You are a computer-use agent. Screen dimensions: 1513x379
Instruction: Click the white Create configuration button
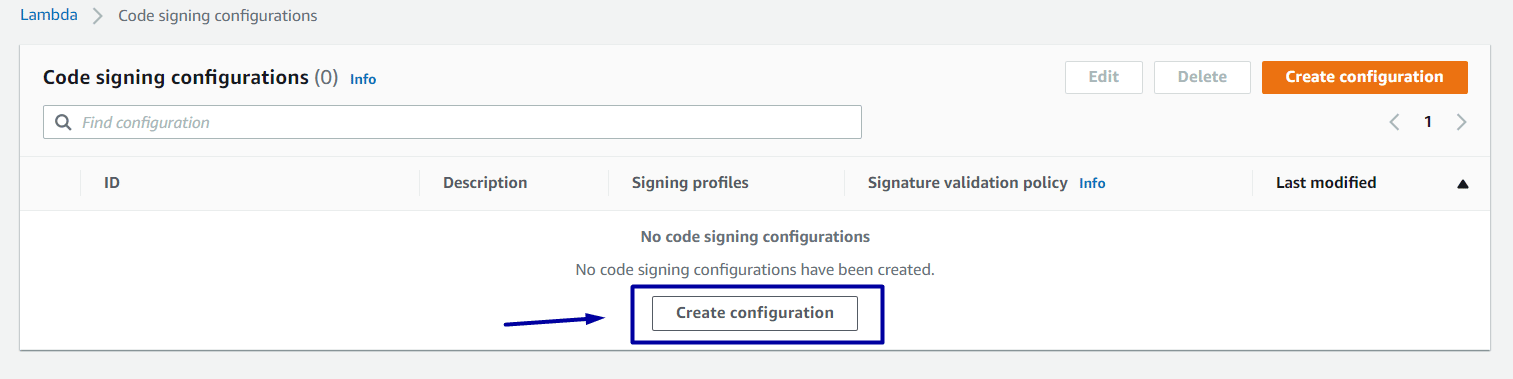[x=755, y=313]
